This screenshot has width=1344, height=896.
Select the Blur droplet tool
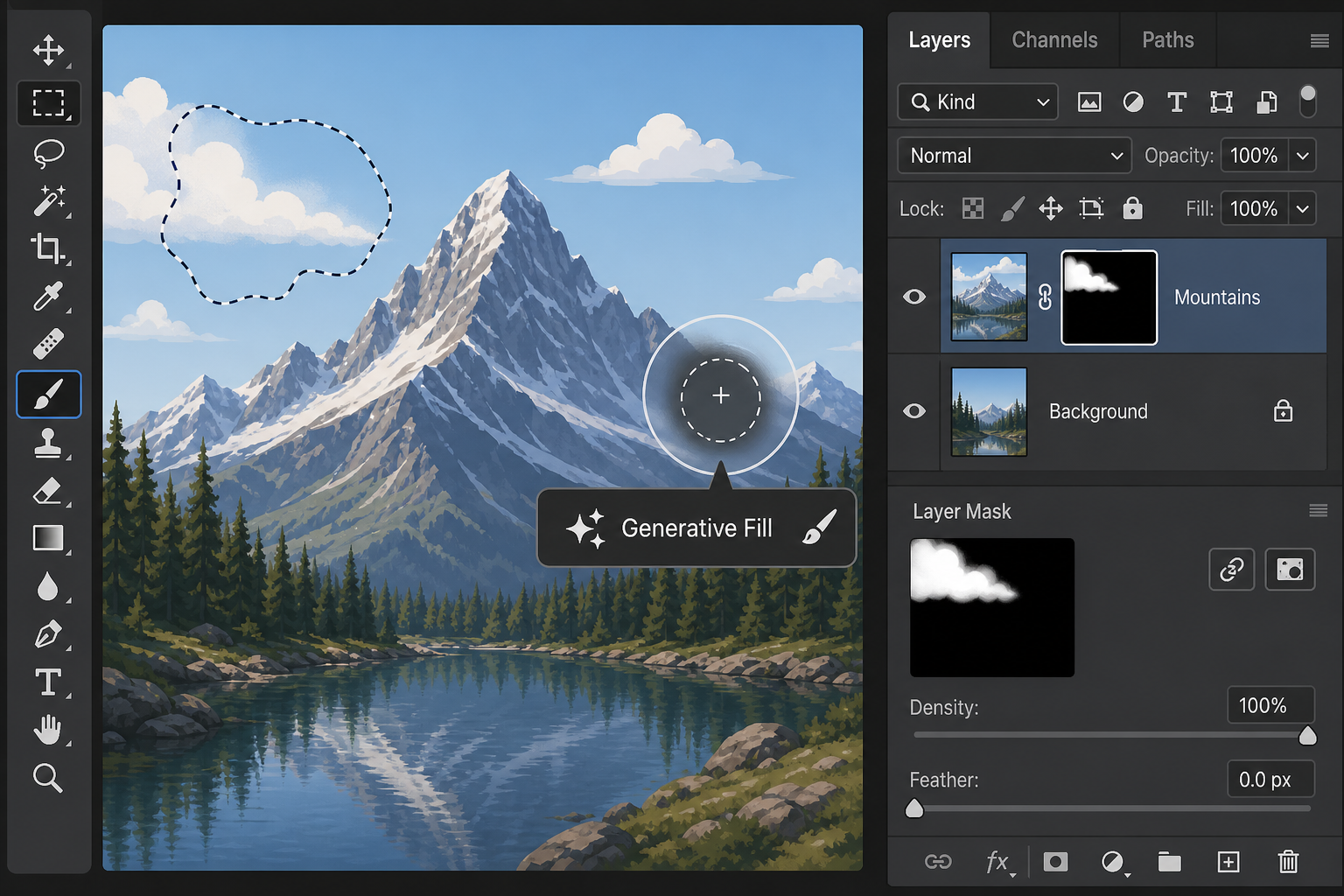click(48, 586)
